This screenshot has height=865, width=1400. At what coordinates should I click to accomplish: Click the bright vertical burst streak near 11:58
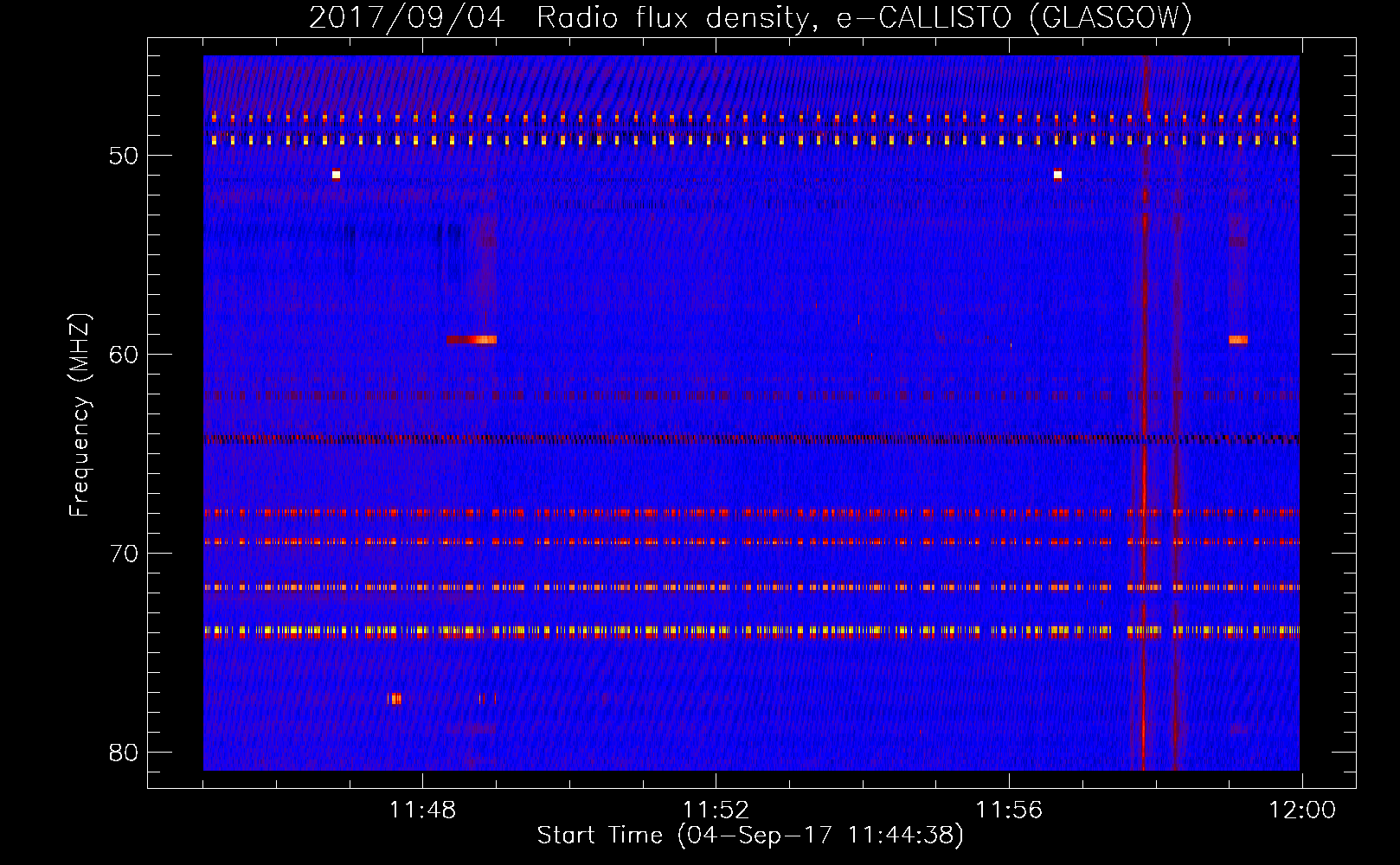(1144, 413)
